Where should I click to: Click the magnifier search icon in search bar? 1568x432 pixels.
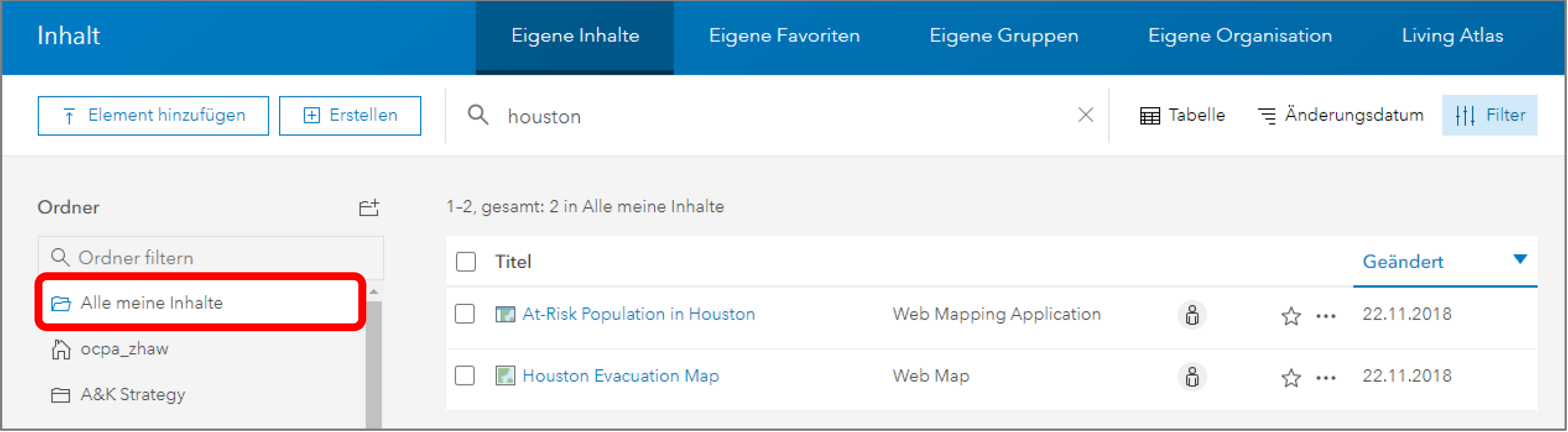(478, 115)
